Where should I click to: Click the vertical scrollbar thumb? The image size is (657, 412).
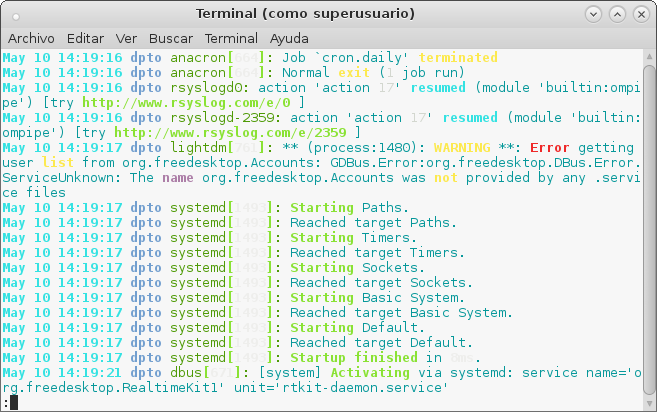[649, 230]
